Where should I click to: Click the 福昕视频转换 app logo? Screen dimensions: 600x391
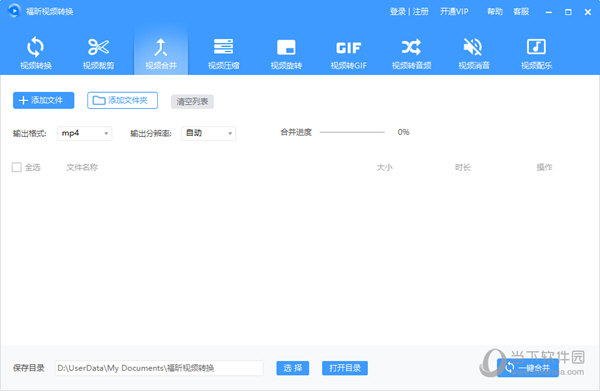(x=14, y=11)
